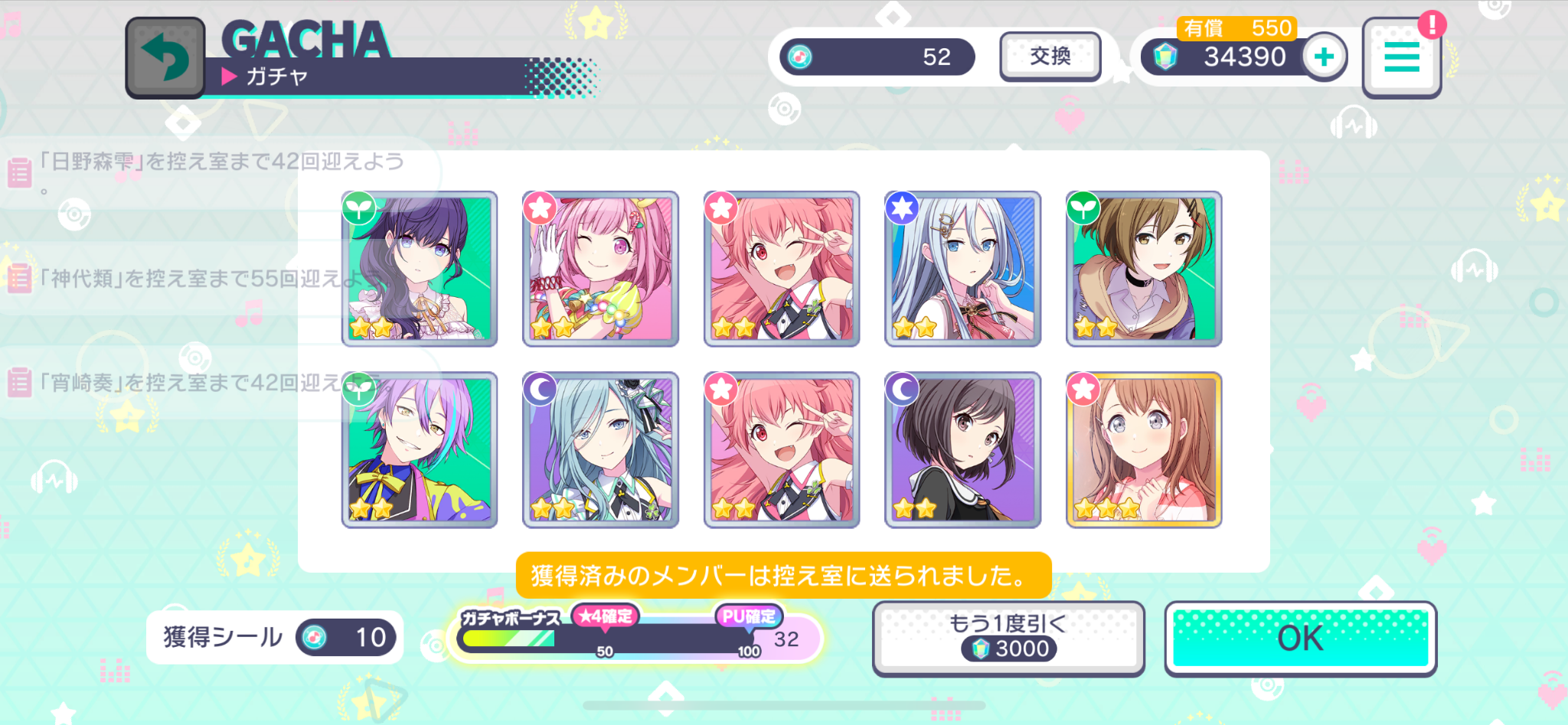Screen dimensions: 1568x725
Task: Click the sticker disc icon beside 52
Action: click(x=800, y=57)
